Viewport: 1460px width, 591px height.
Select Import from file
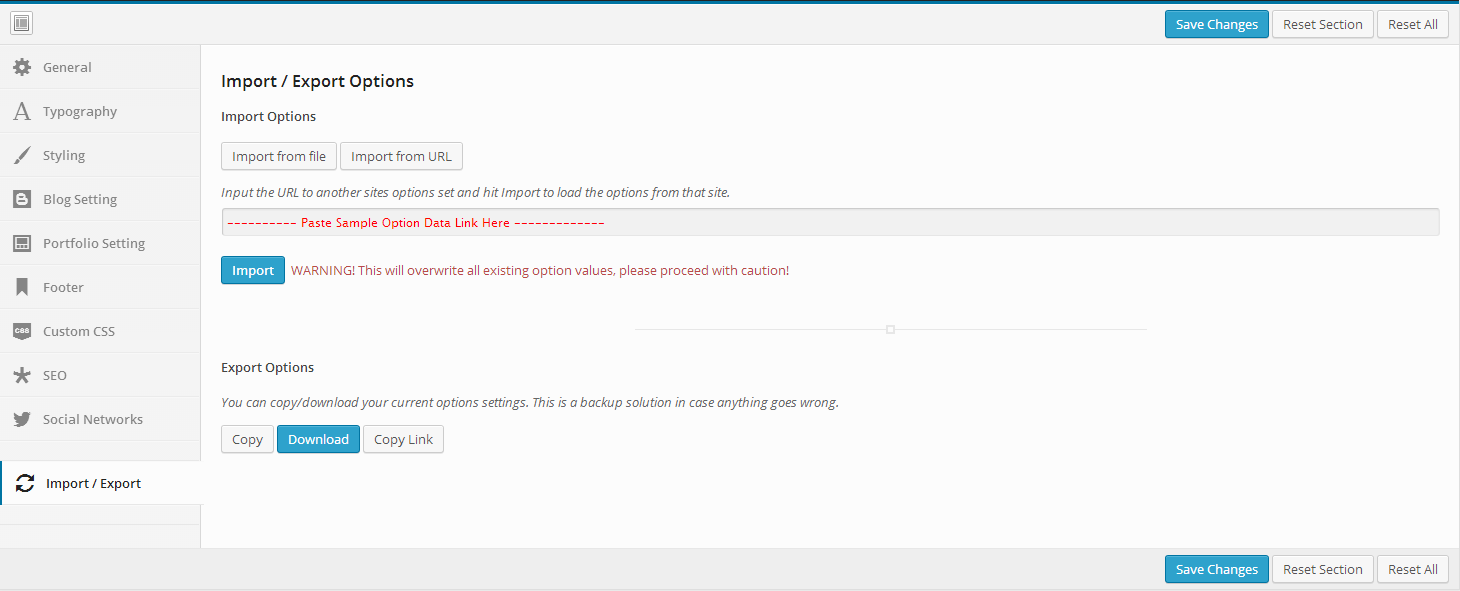pyautogui.click(x=279, y=156)
